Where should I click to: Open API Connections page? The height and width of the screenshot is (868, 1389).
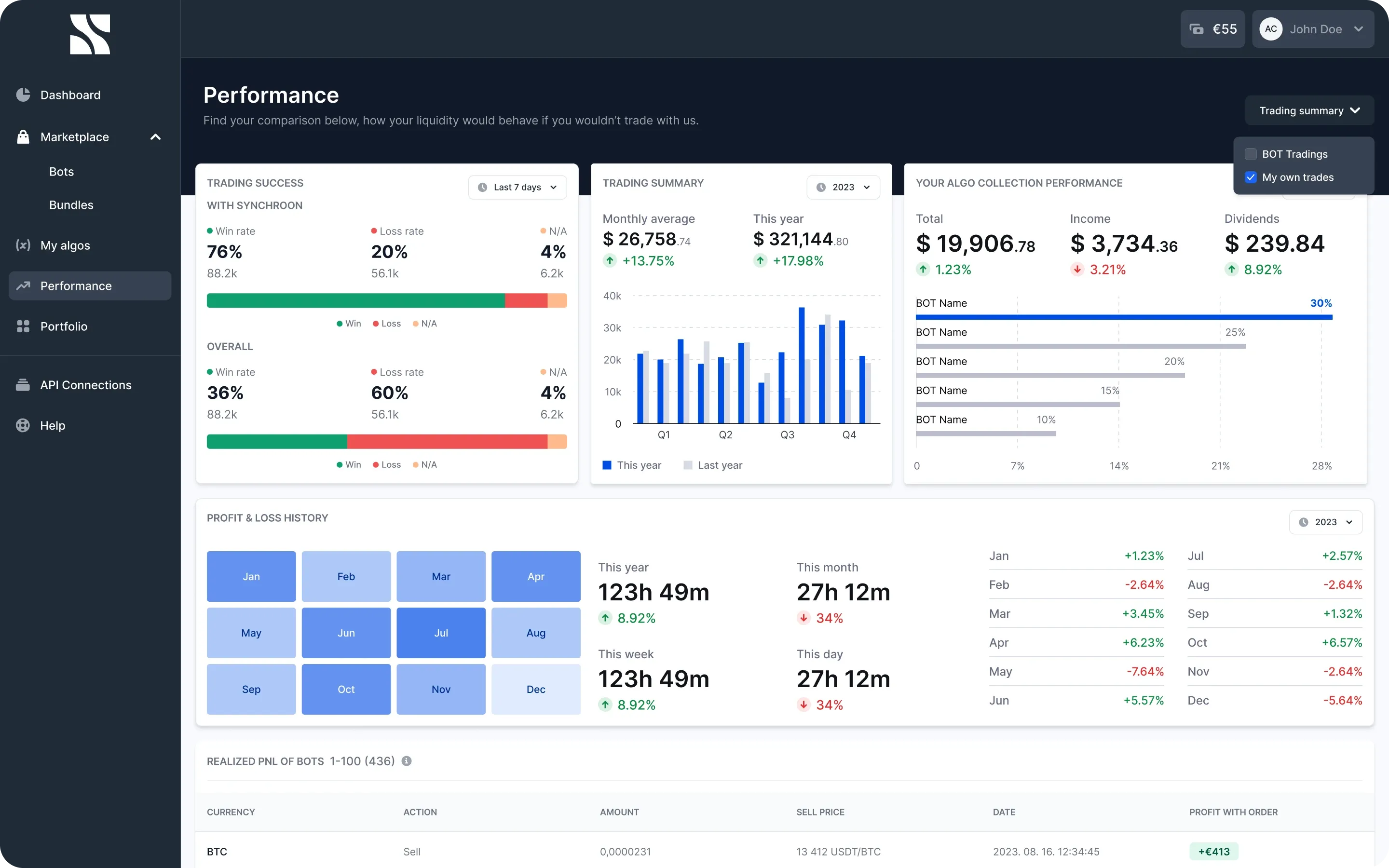[x=90, y=385]
